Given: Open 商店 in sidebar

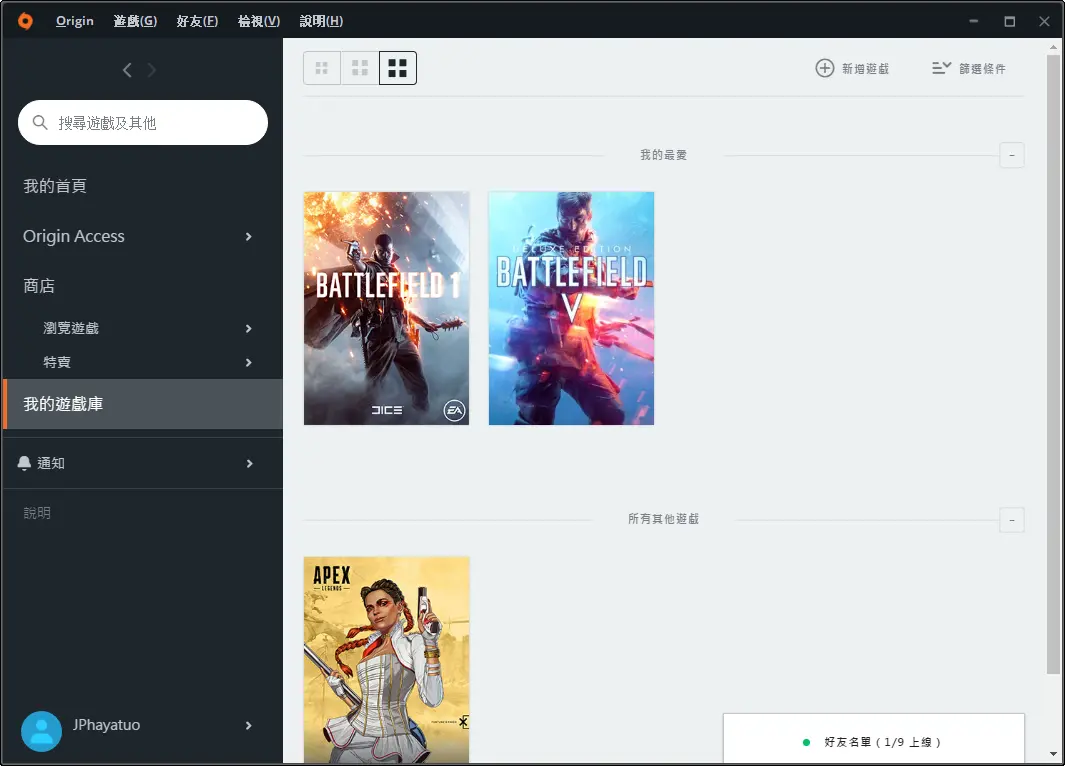Looking at the screenshot, I should (39, 286).
